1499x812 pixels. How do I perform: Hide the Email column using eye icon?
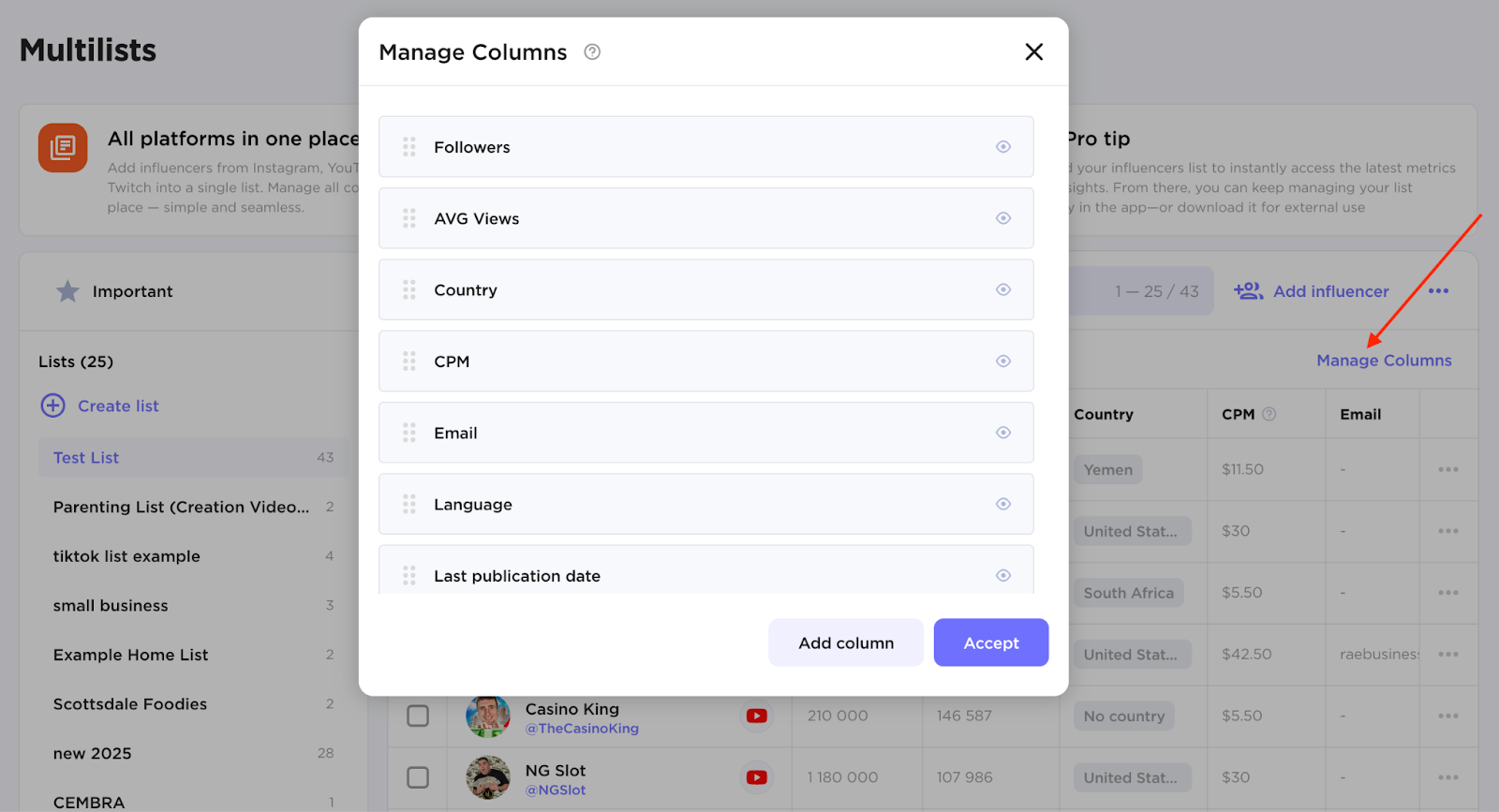click(1003, 433)
